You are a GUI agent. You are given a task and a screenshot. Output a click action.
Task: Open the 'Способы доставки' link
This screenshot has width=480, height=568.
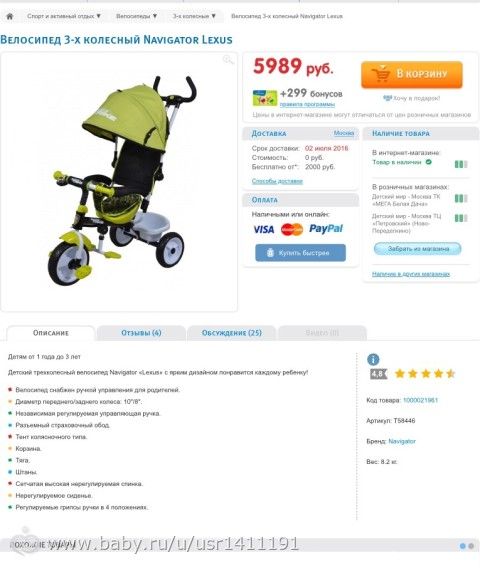tap(277, 181)
